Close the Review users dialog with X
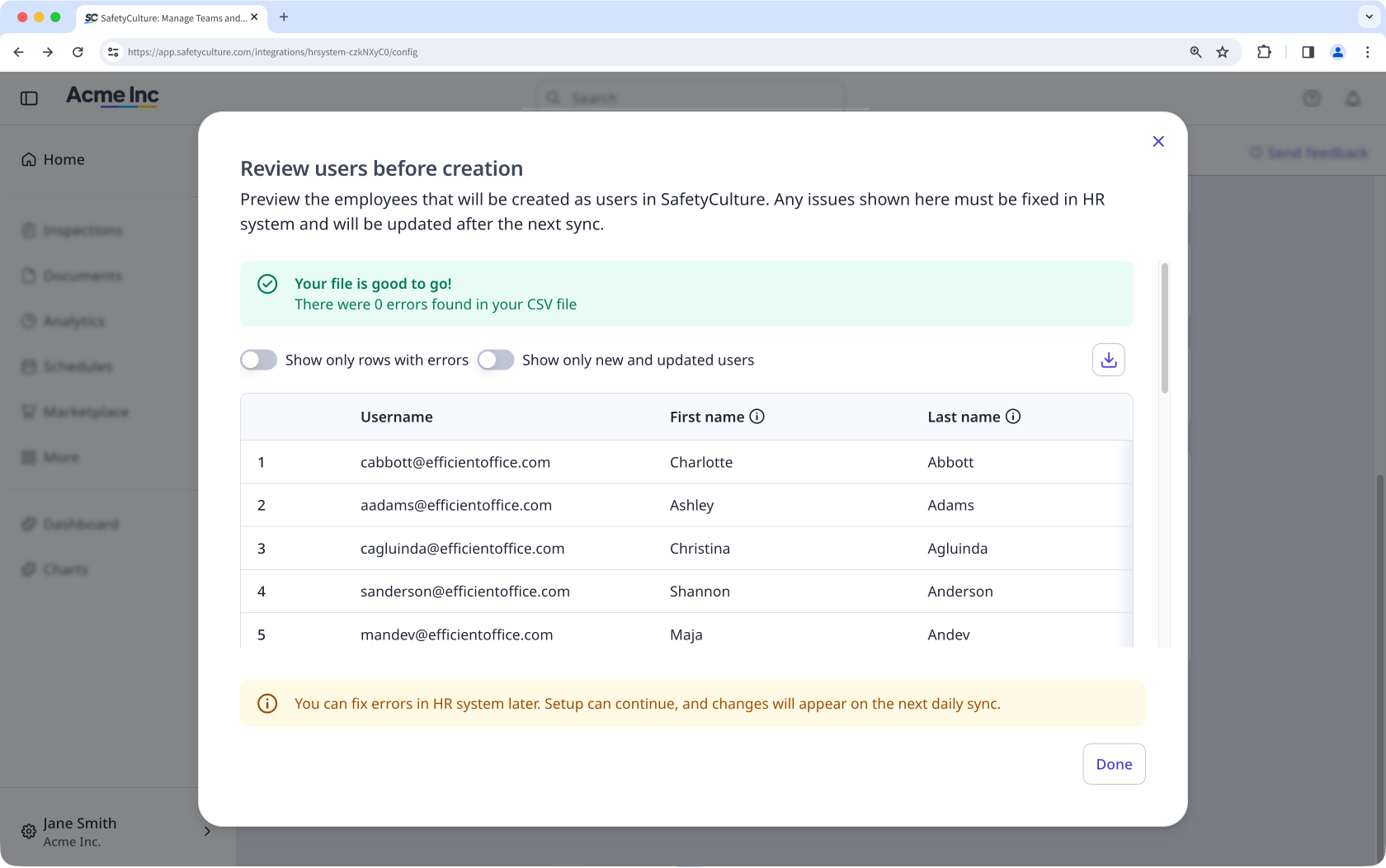The width and height of the screenshot is (1386, 868). tap(1158, 141)
